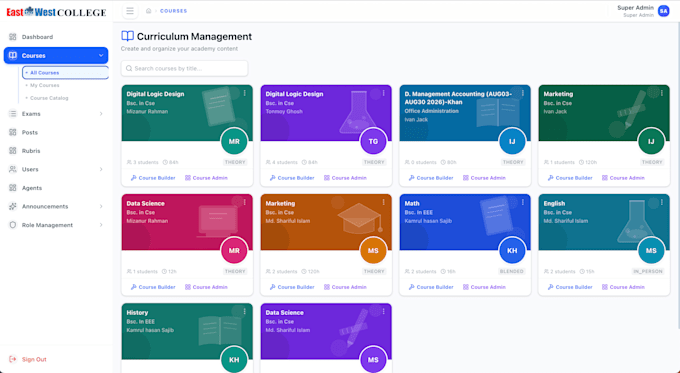Open three-dot menu on English card
Screen dimensions: 680x373
(661, 202)
